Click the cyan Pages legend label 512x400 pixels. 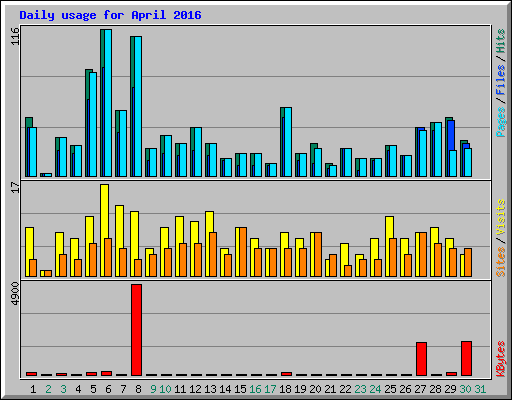tap(501, 122)
